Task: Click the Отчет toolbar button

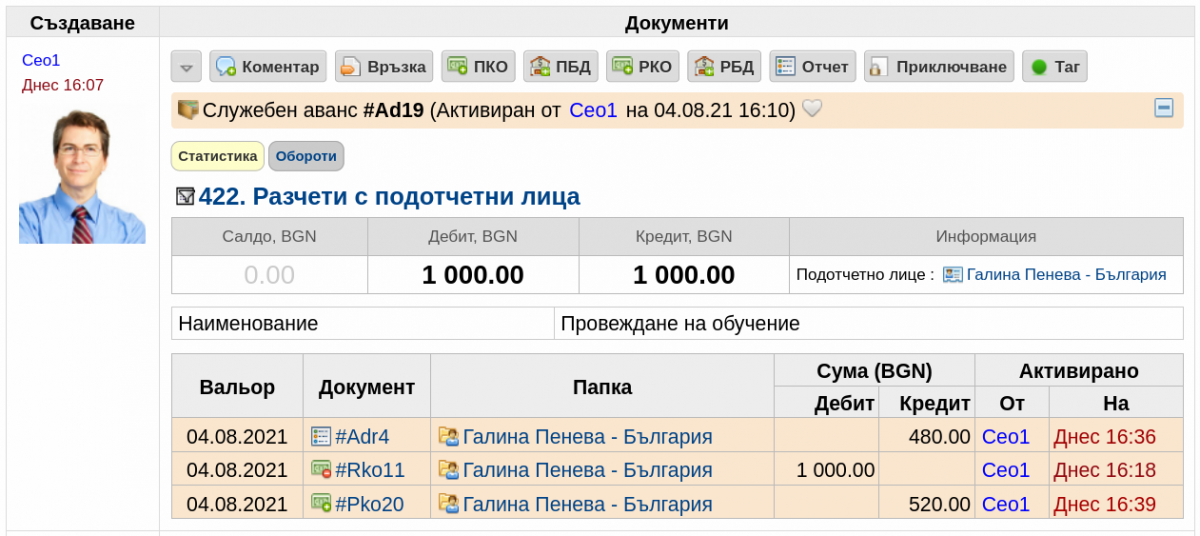Action: point(812,67)
